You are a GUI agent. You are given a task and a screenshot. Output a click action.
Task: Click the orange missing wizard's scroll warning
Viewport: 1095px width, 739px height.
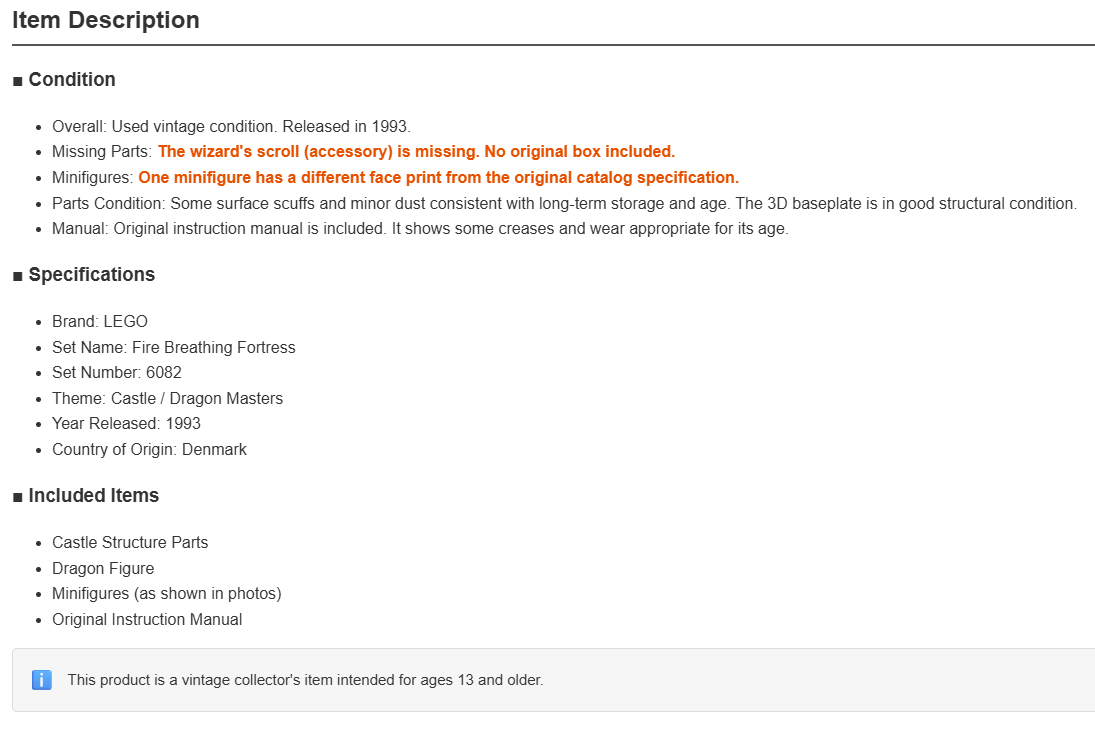(x=416, y=152)
